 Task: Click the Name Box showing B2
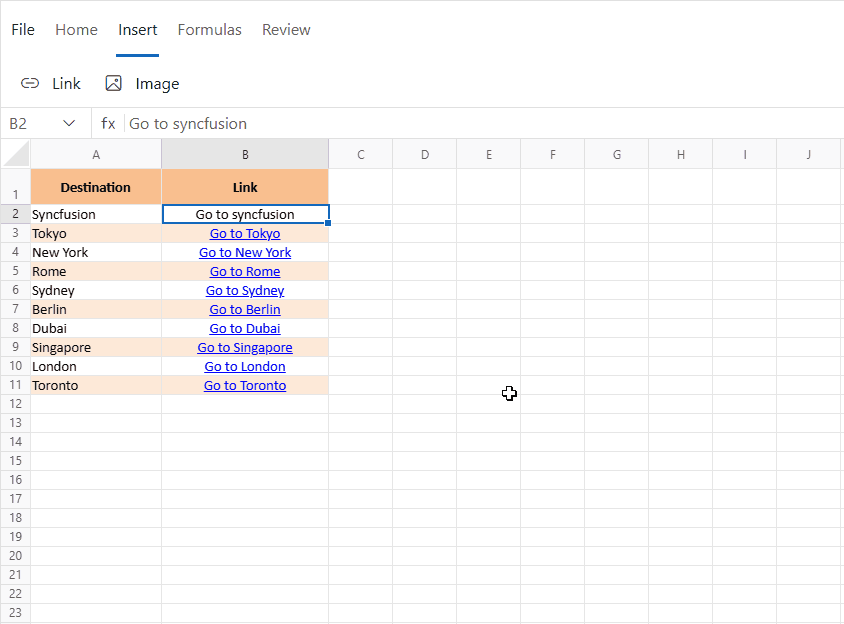point(28,124)
